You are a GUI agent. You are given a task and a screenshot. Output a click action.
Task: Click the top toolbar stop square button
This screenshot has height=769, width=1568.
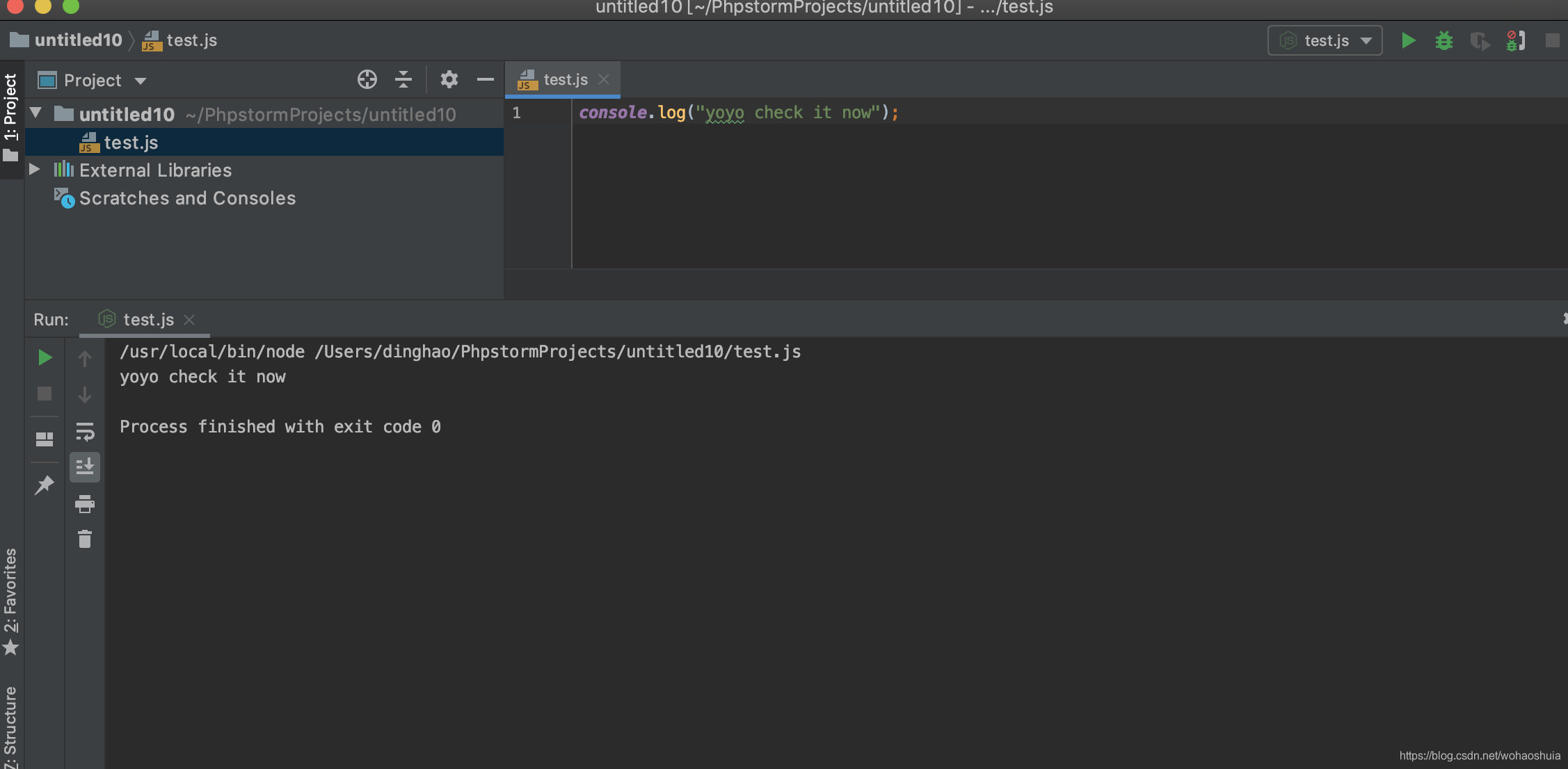1552,40
